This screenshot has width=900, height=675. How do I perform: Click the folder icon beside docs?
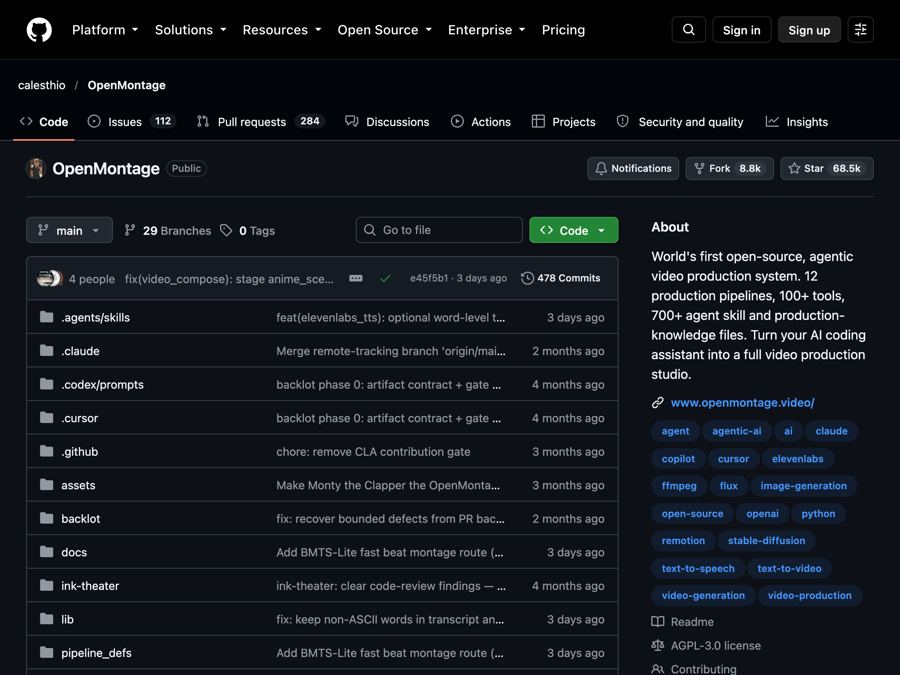[x=46, y=552]
